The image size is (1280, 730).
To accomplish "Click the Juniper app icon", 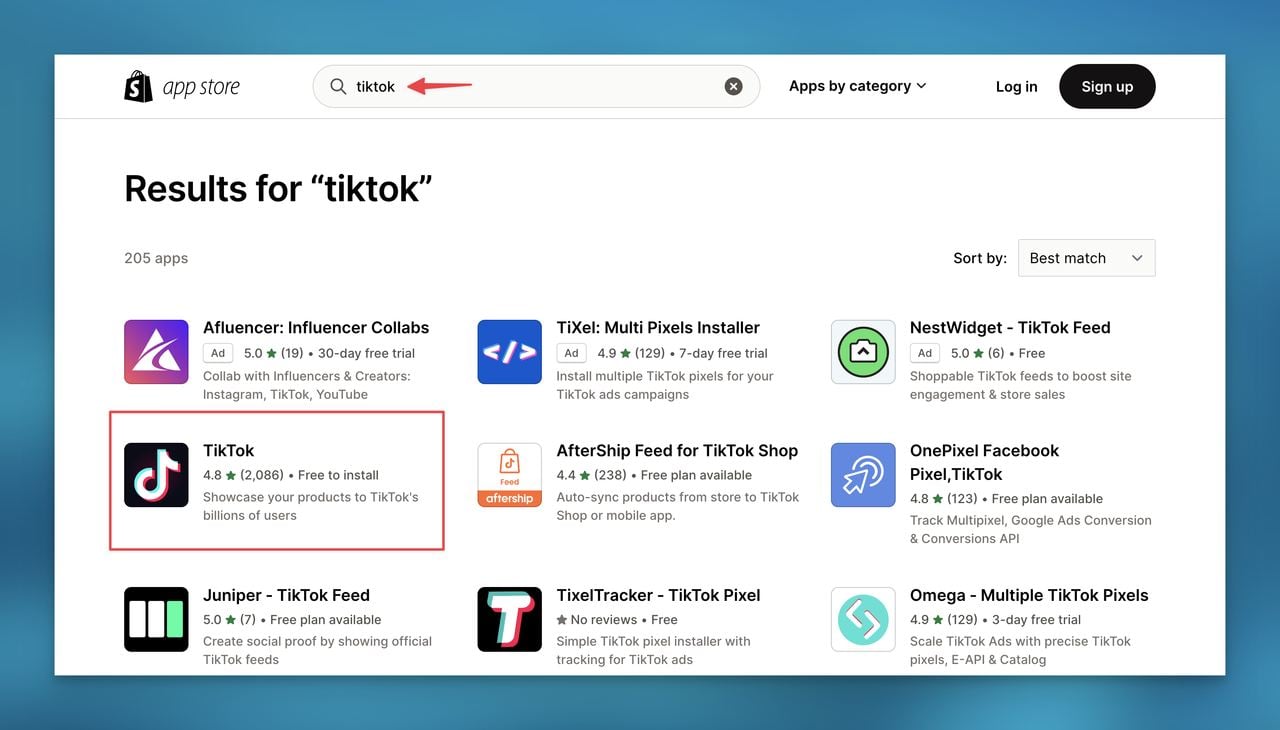I will (156, 619).
